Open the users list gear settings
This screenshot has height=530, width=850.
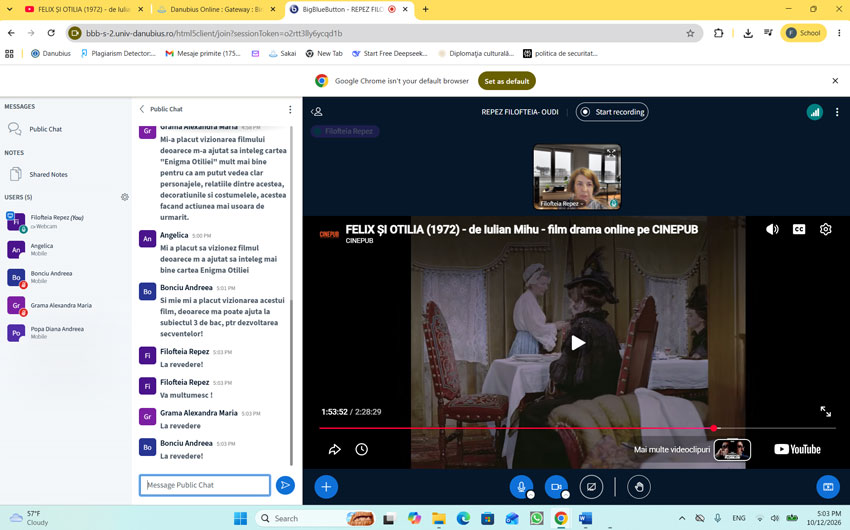[125, 197]
